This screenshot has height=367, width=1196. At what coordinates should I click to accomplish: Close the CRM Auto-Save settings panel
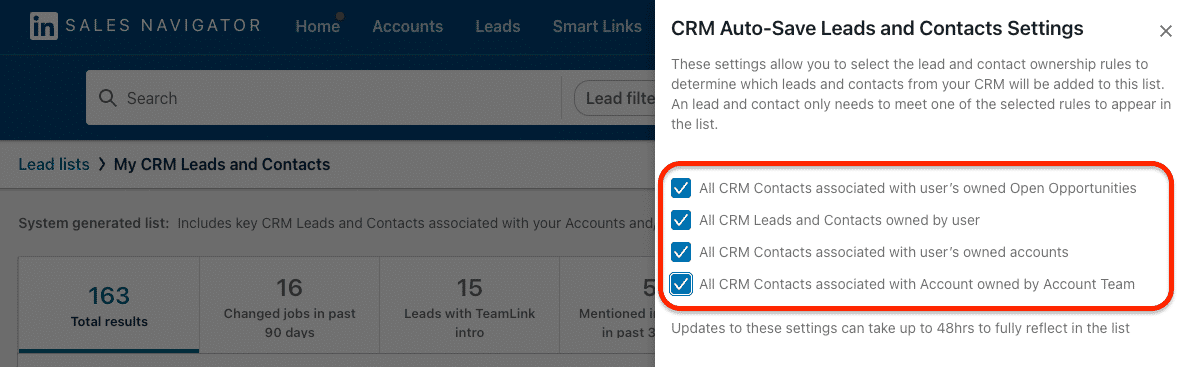point(1165,31)
